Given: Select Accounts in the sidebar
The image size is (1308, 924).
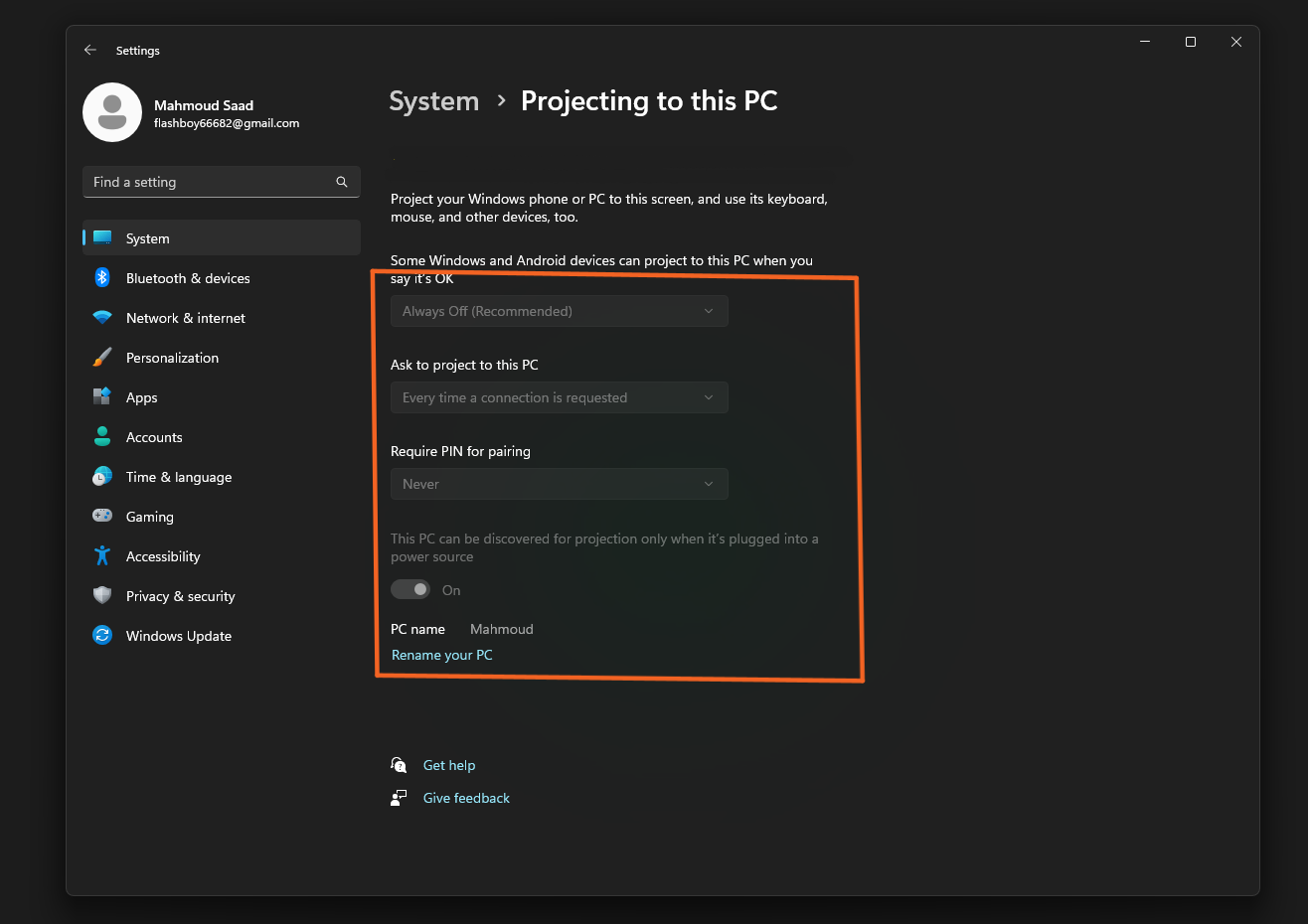Looking at the screenshot, I should pyautogui.click(x=154, y=437).
